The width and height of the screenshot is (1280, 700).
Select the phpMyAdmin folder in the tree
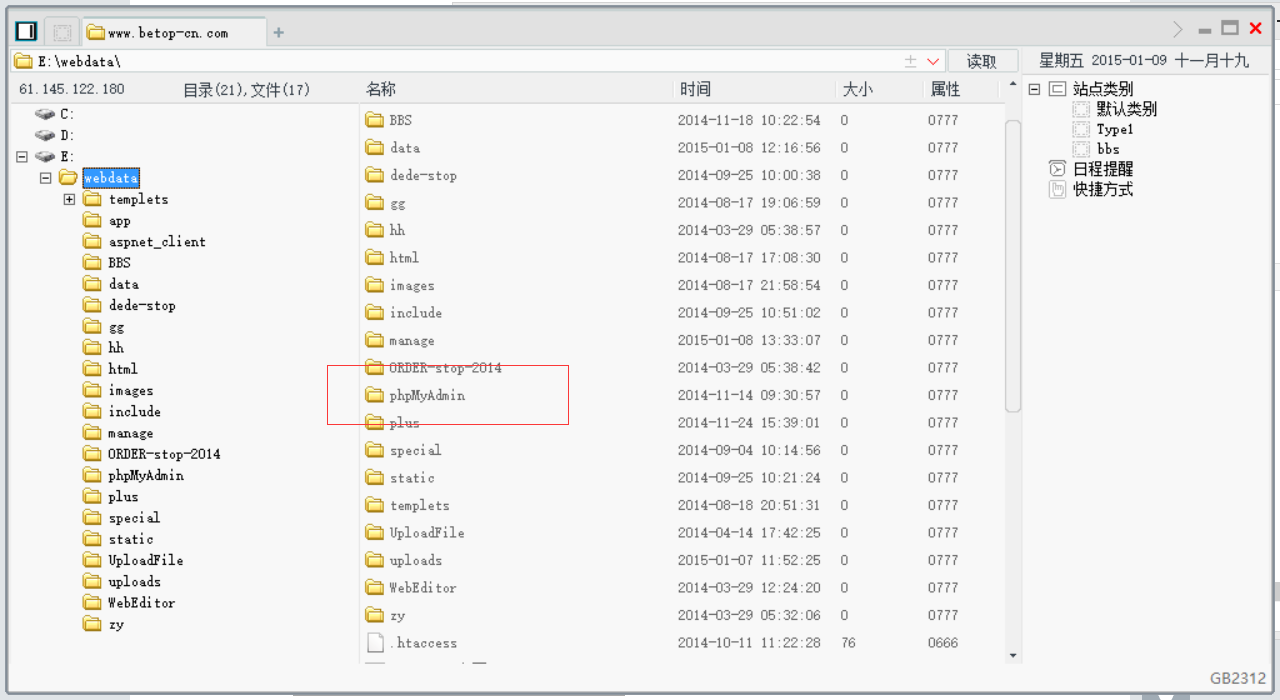click(x=146, y=476)
